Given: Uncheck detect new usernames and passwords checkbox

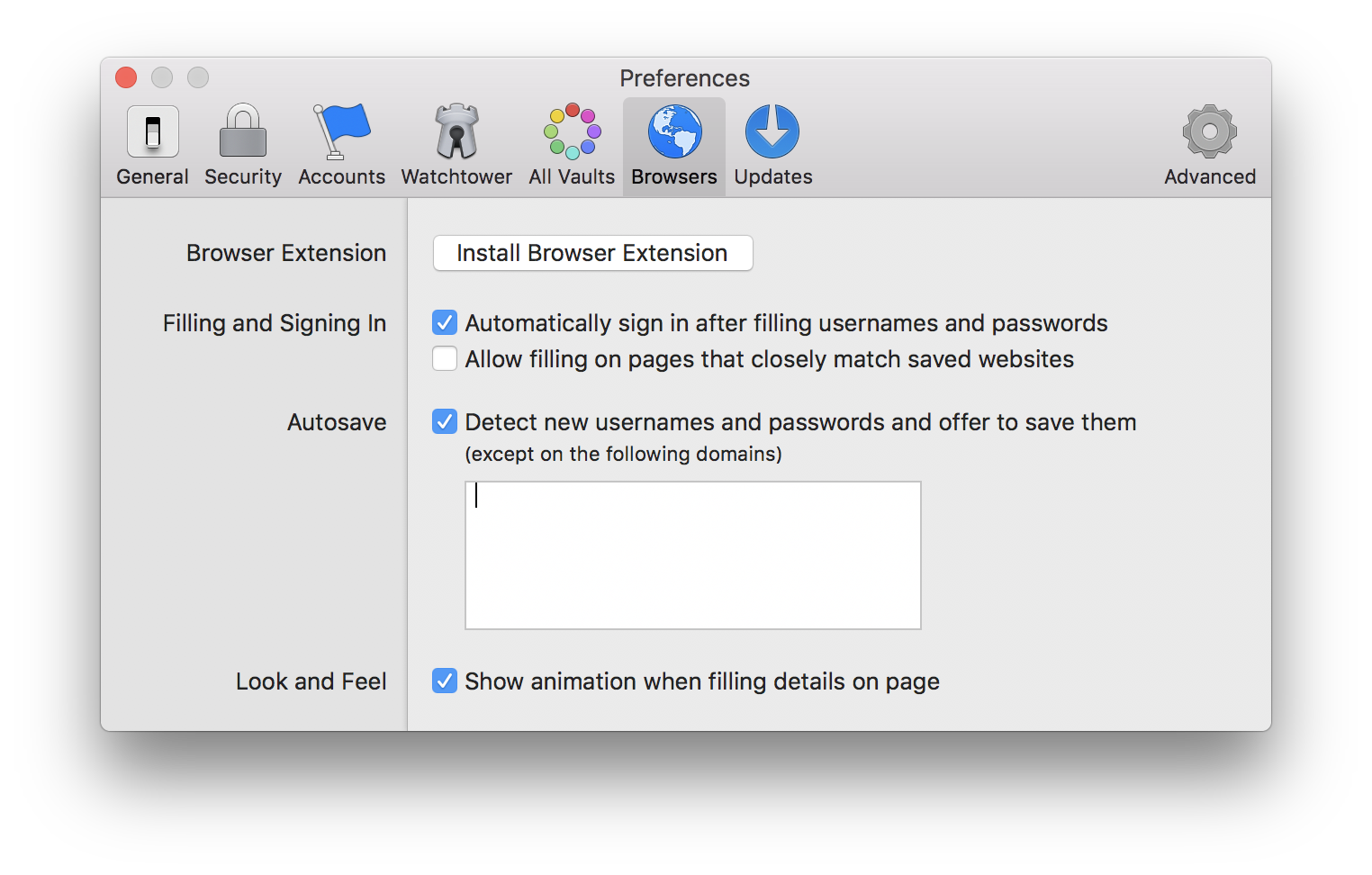Looking at the screenshot, I should pyautogui.click(x=445, y=421).
